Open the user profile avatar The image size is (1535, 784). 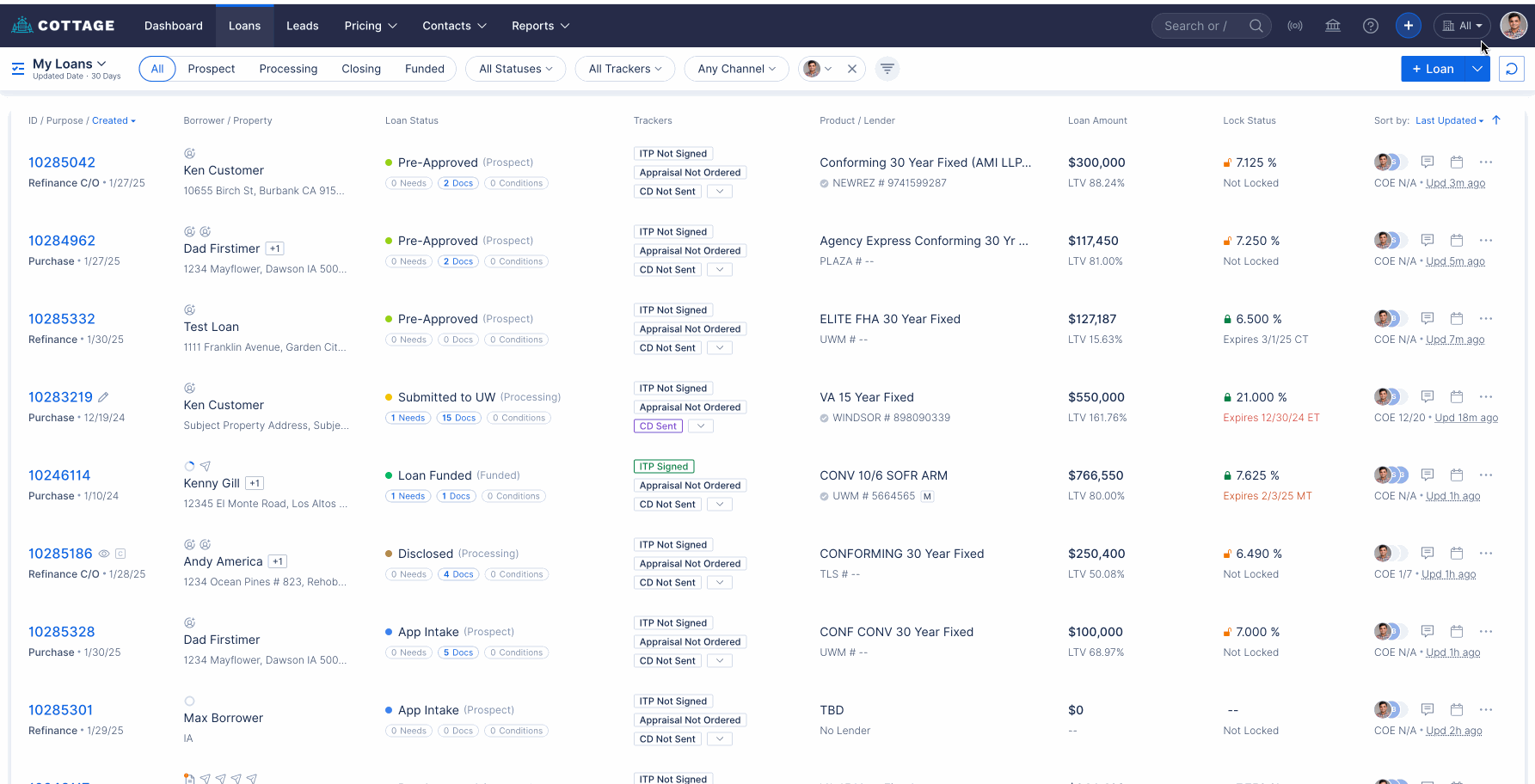click(x=1514, y=26)
